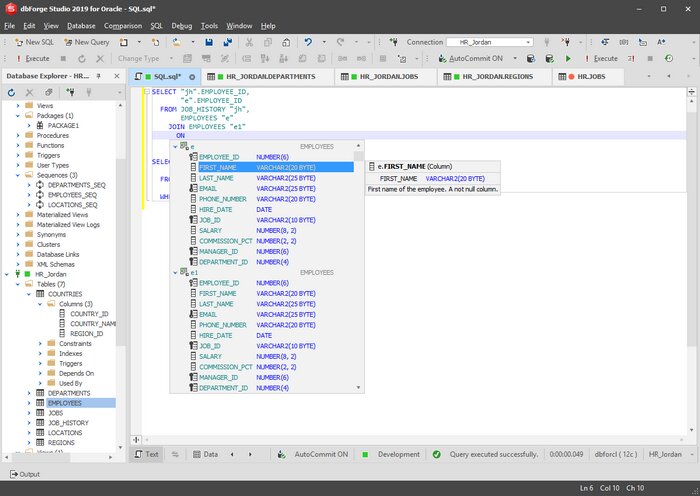Switch to the Text view toggle
This screenshot has width=700, height=496.
tap(146, 454)
